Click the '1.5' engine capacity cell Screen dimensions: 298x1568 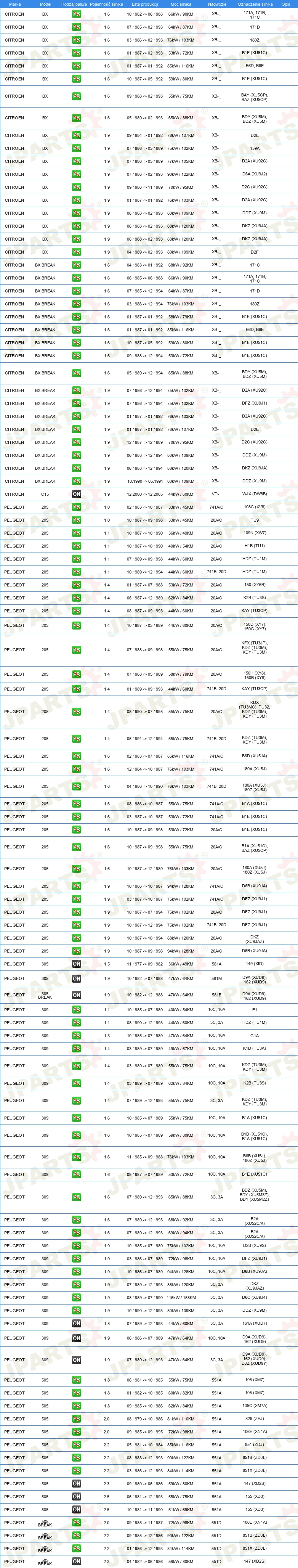click(107, 964)
